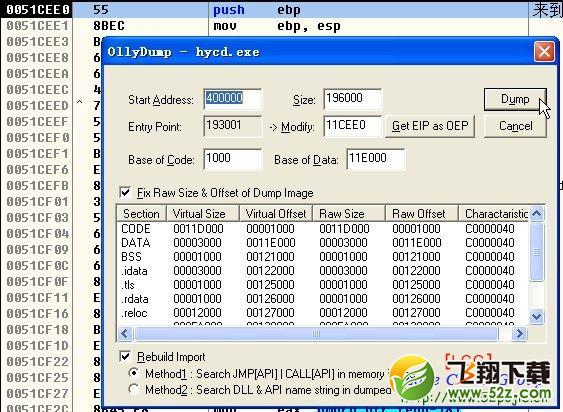Viewport: 563px width, 412px height.
Task: Click section list scroll right arrow
Action: tap(520, 334)
